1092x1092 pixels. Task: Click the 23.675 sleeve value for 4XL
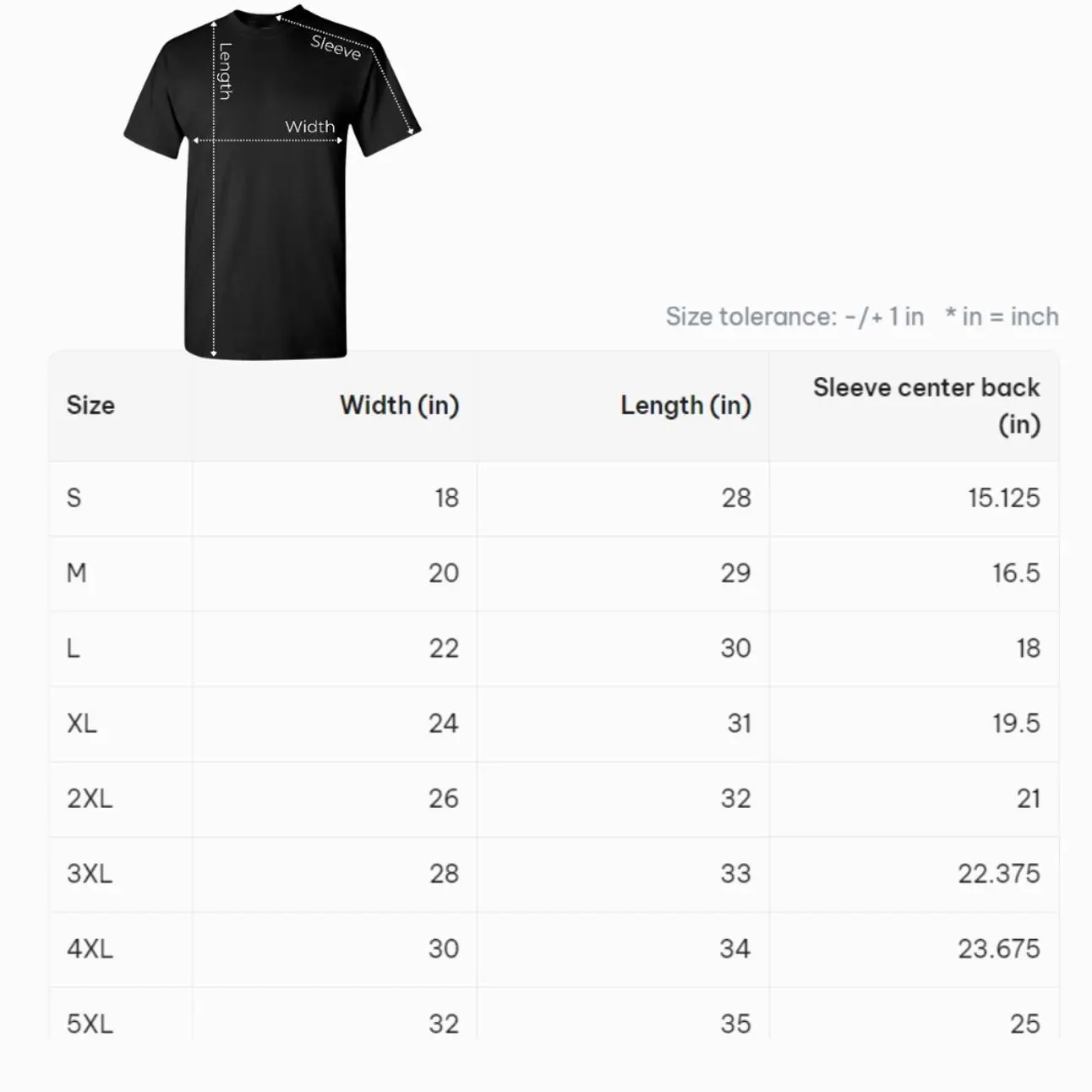(x=998, y=949)
